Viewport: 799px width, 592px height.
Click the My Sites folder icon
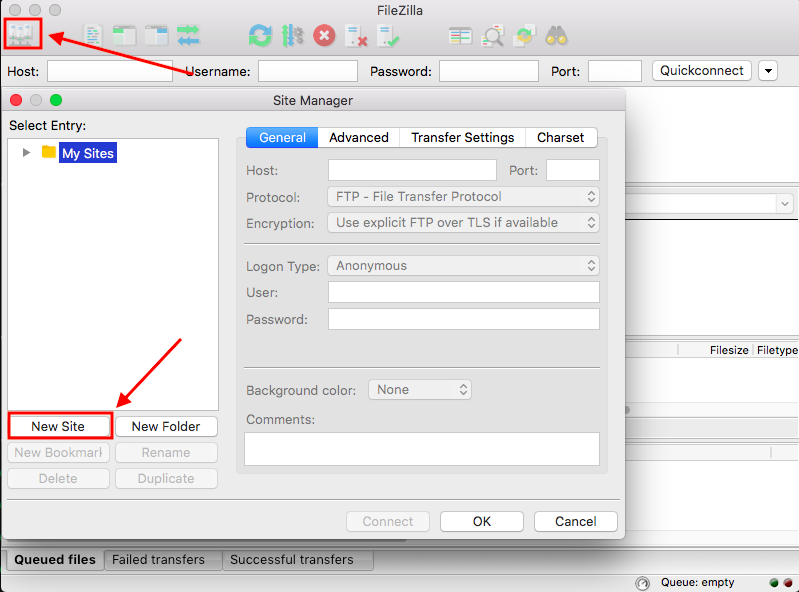(x=49, y=152)
